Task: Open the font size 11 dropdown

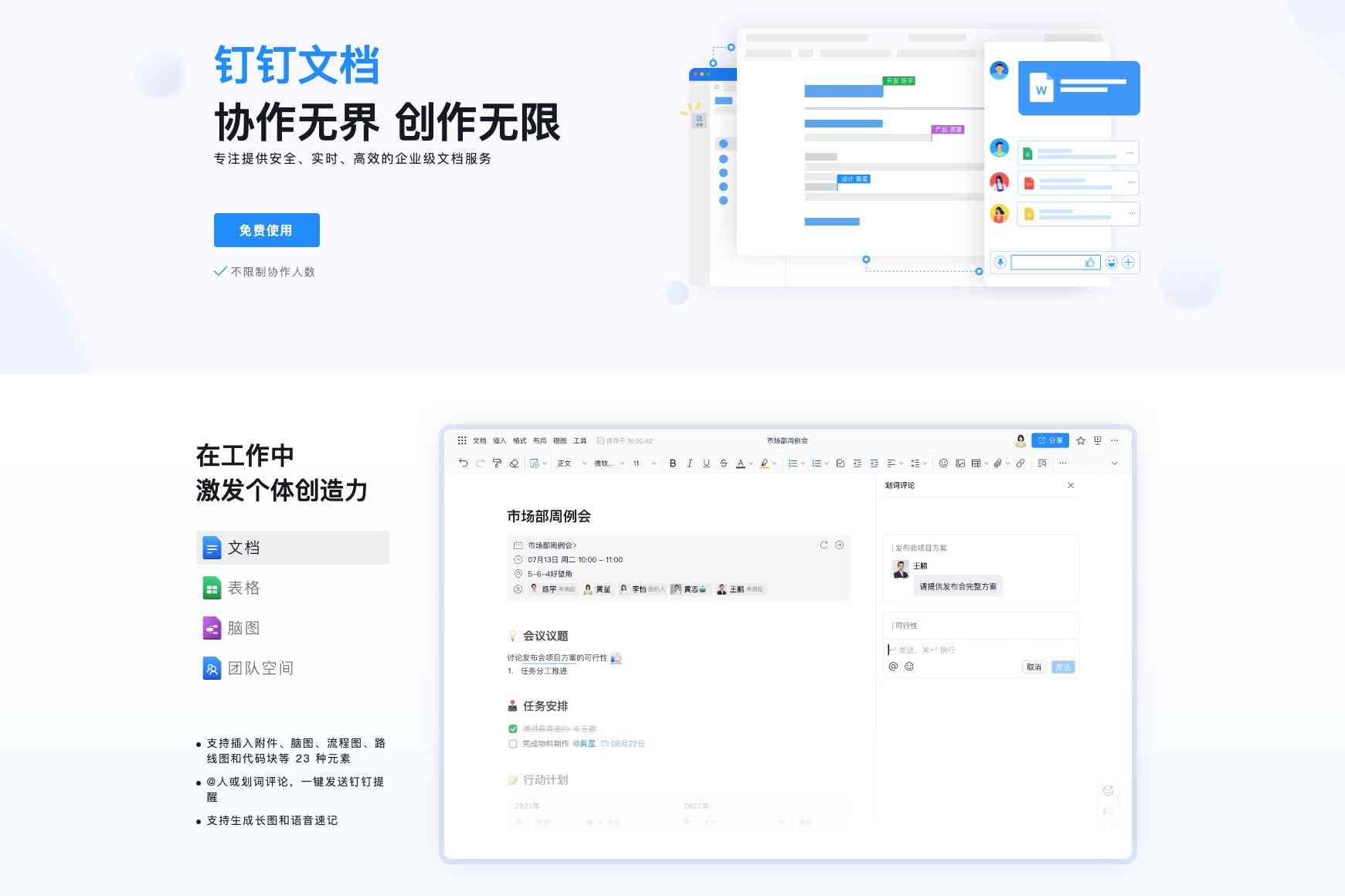Action: tap(644, 463)
